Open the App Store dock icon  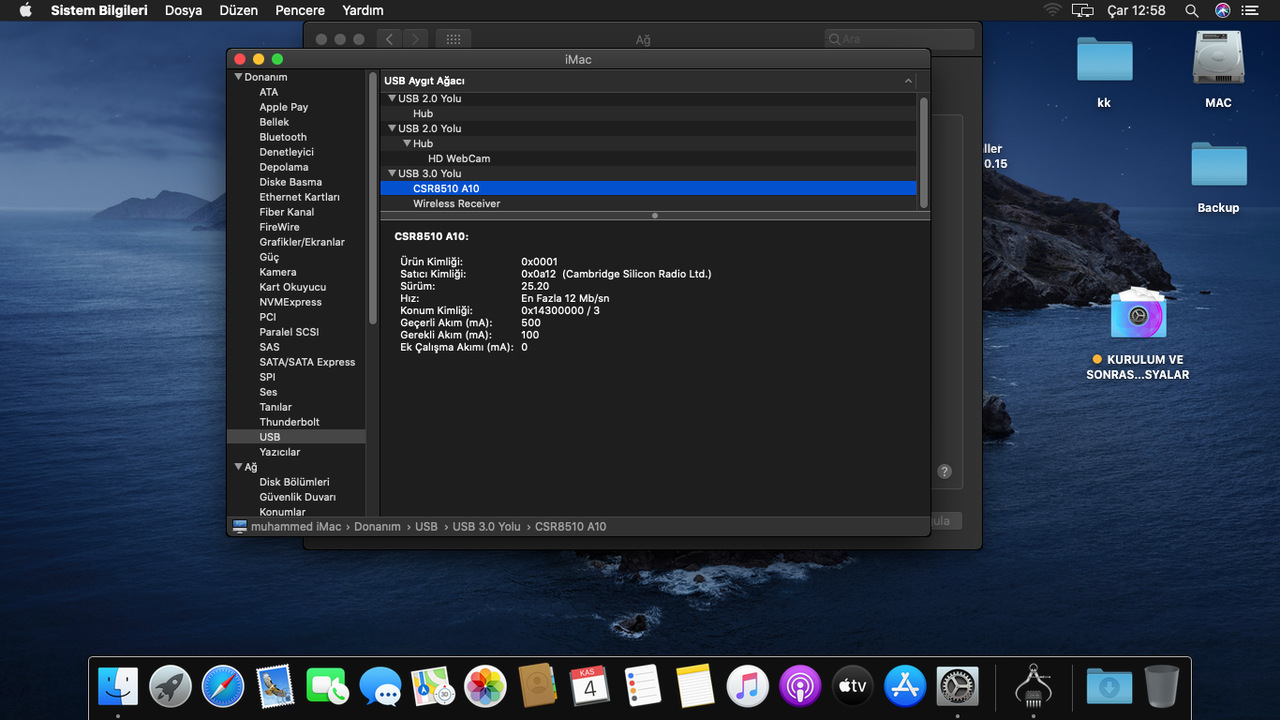click(905, 687)
